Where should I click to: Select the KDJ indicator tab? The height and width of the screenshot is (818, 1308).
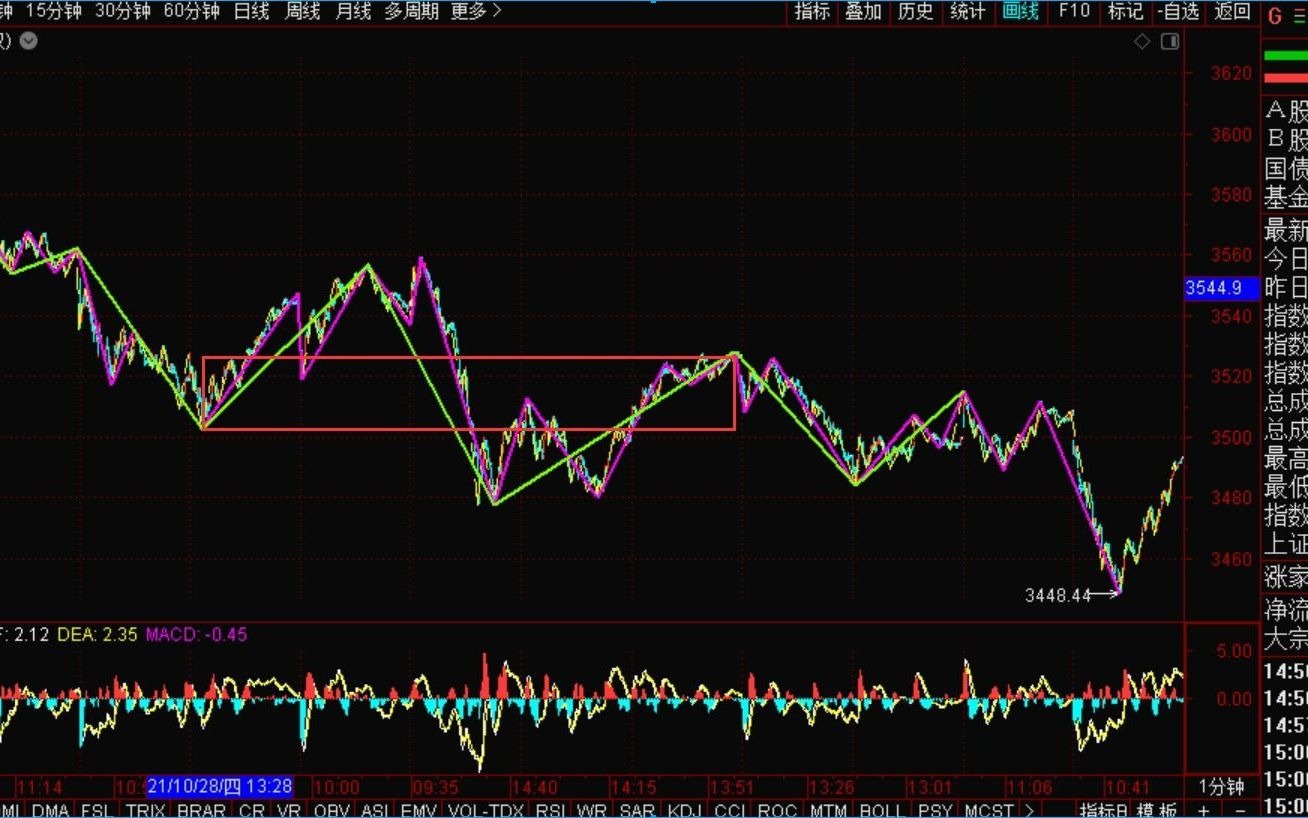pos(685,810)
